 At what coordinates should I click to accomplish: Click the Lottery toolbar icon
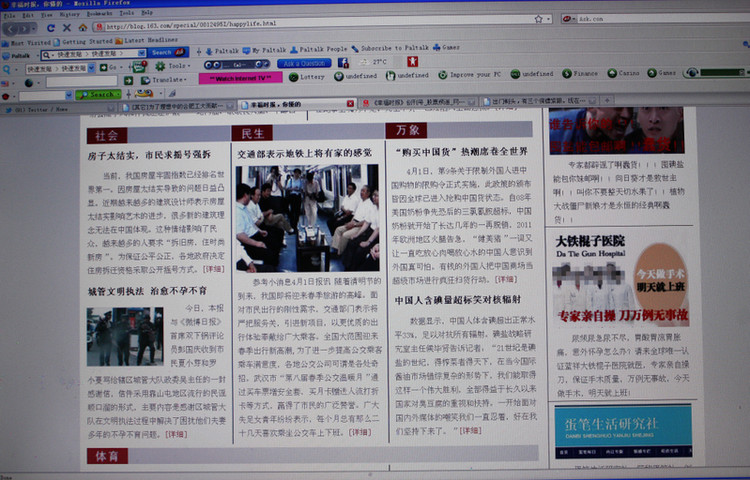pyautogui.click(x=312, y=75)
